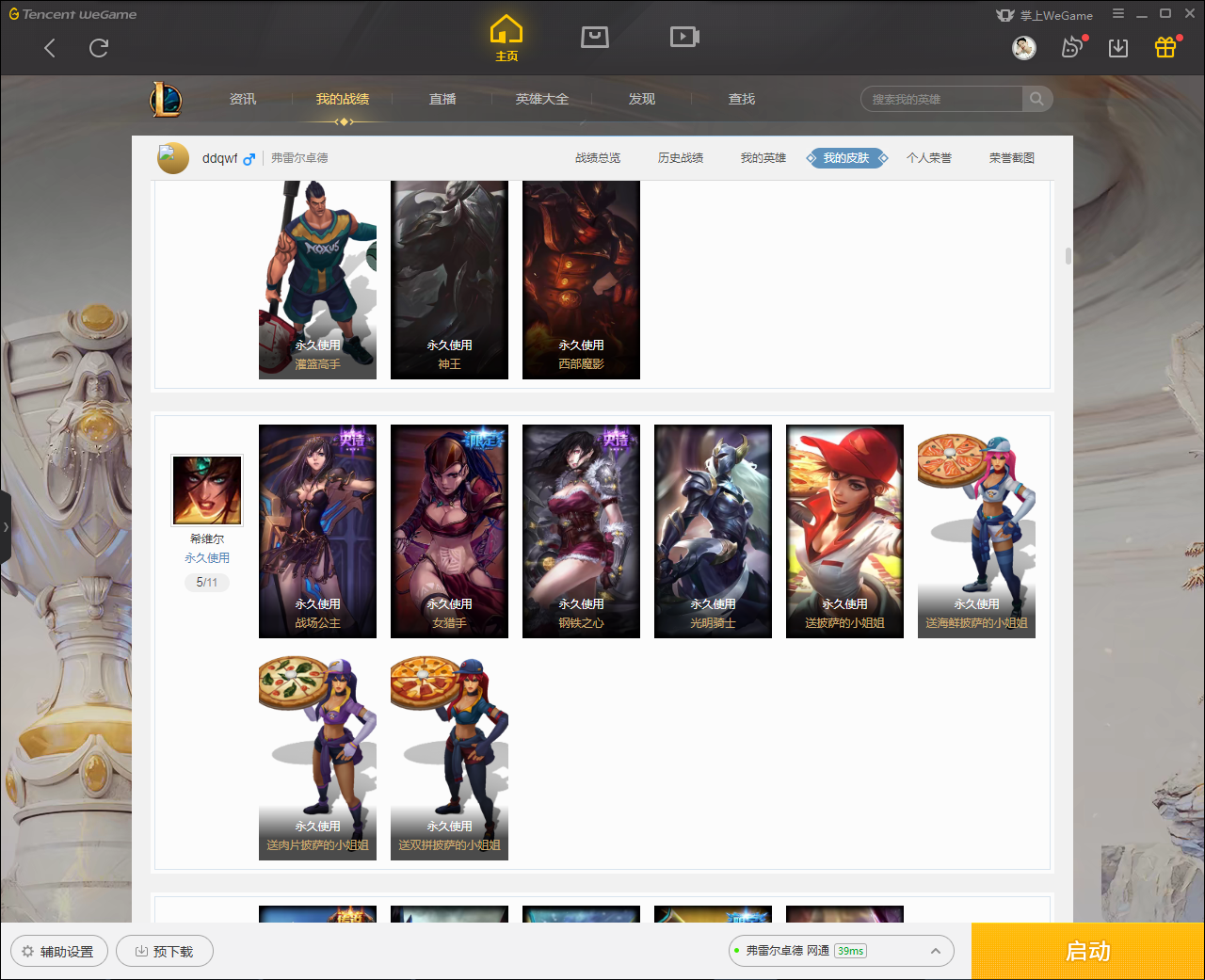
Task: Click the refresh page icon
Action: 99,48
